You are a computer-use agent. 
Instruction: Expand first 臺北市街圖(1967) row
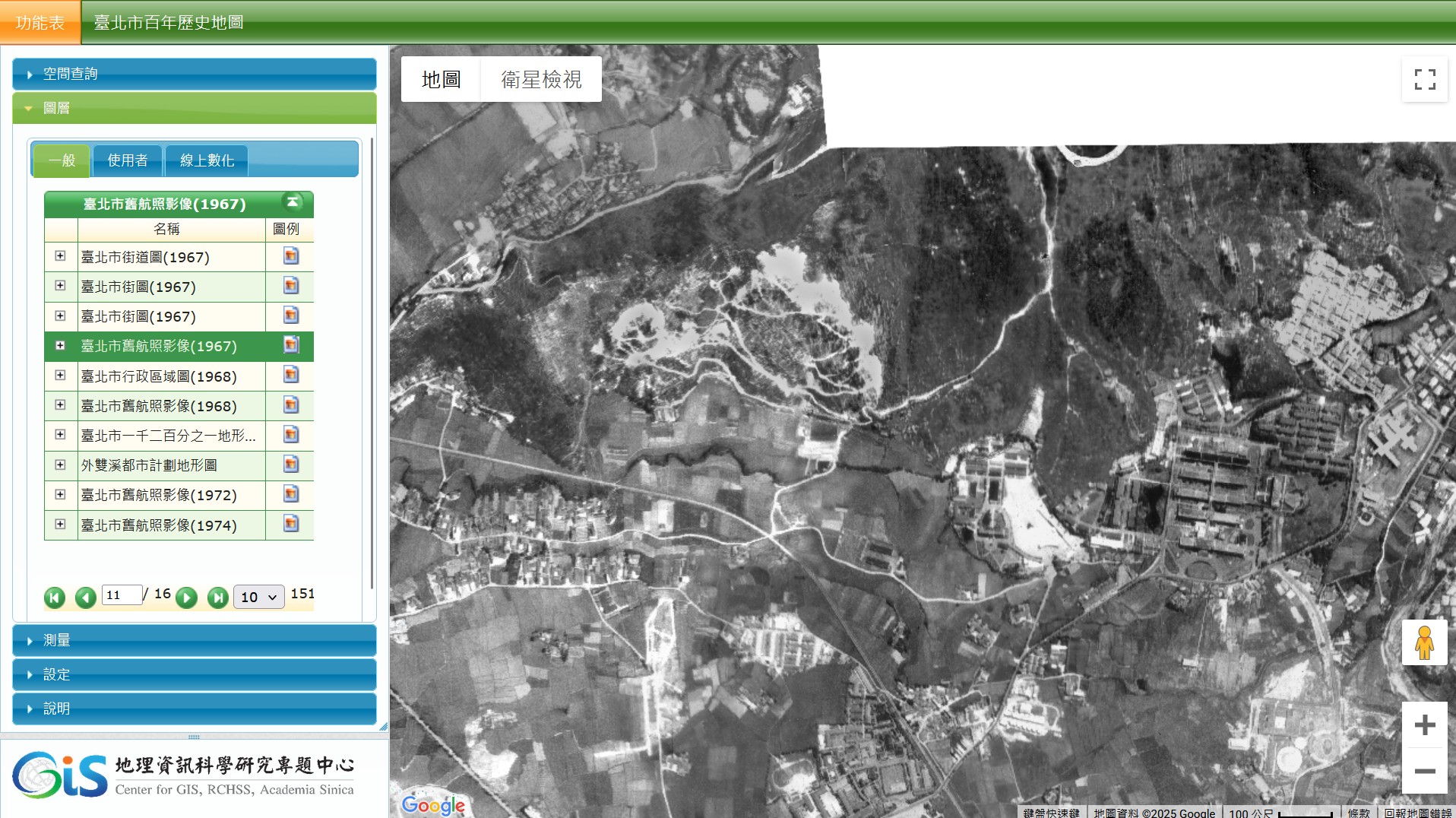coord(60,286)
